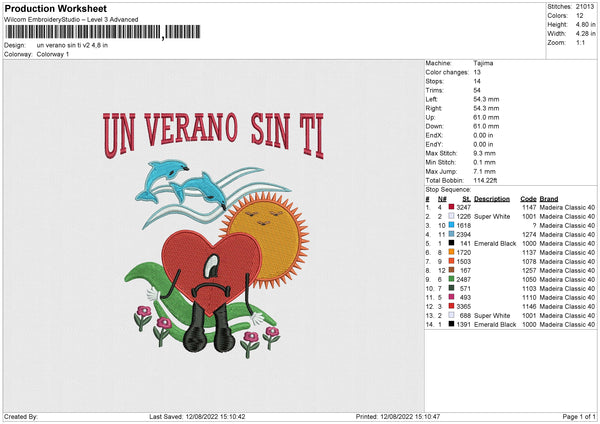
Task: Select the swatch beside stitch count 2394
Action: [x=451, y=234]
